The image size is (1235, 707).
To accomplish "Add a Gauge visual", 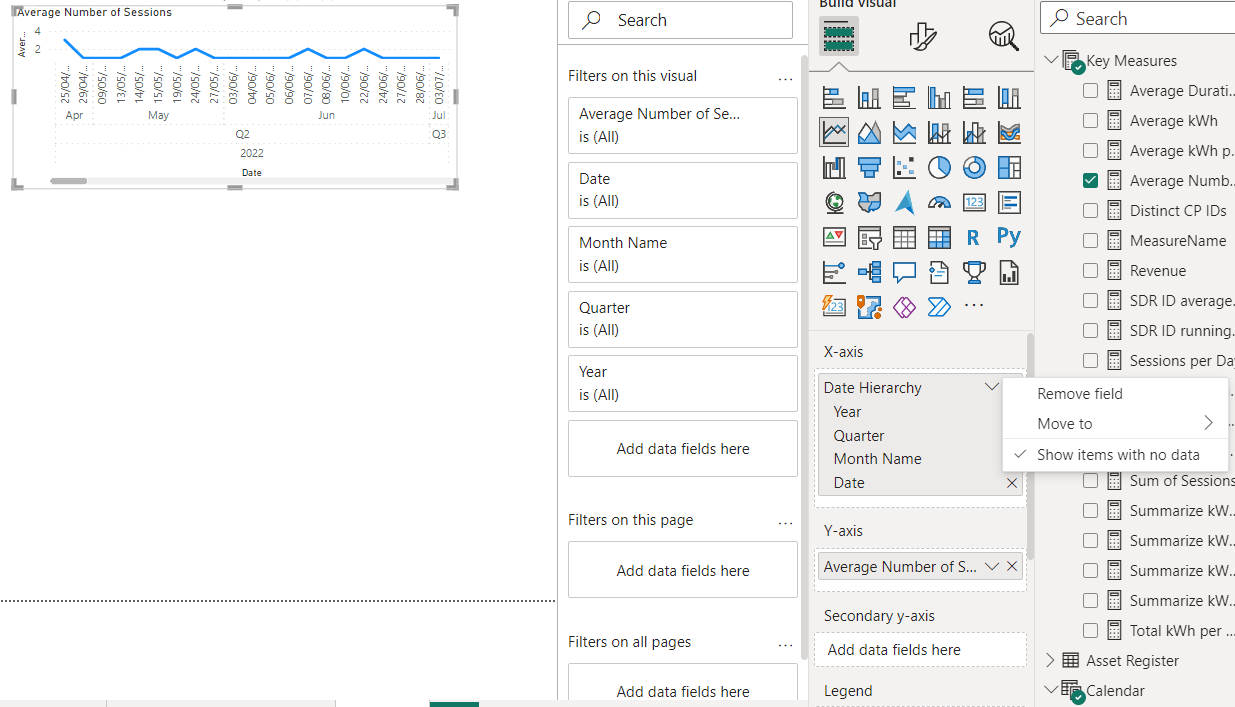I will pyautogui.click(x=939, y=202).
